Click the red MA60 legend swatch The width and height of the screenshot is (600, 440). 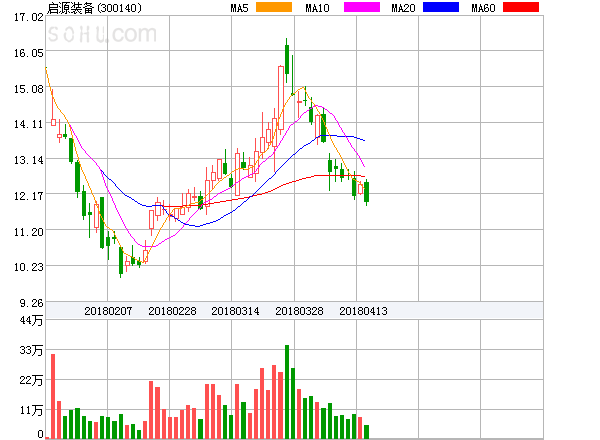pos(521,7)
